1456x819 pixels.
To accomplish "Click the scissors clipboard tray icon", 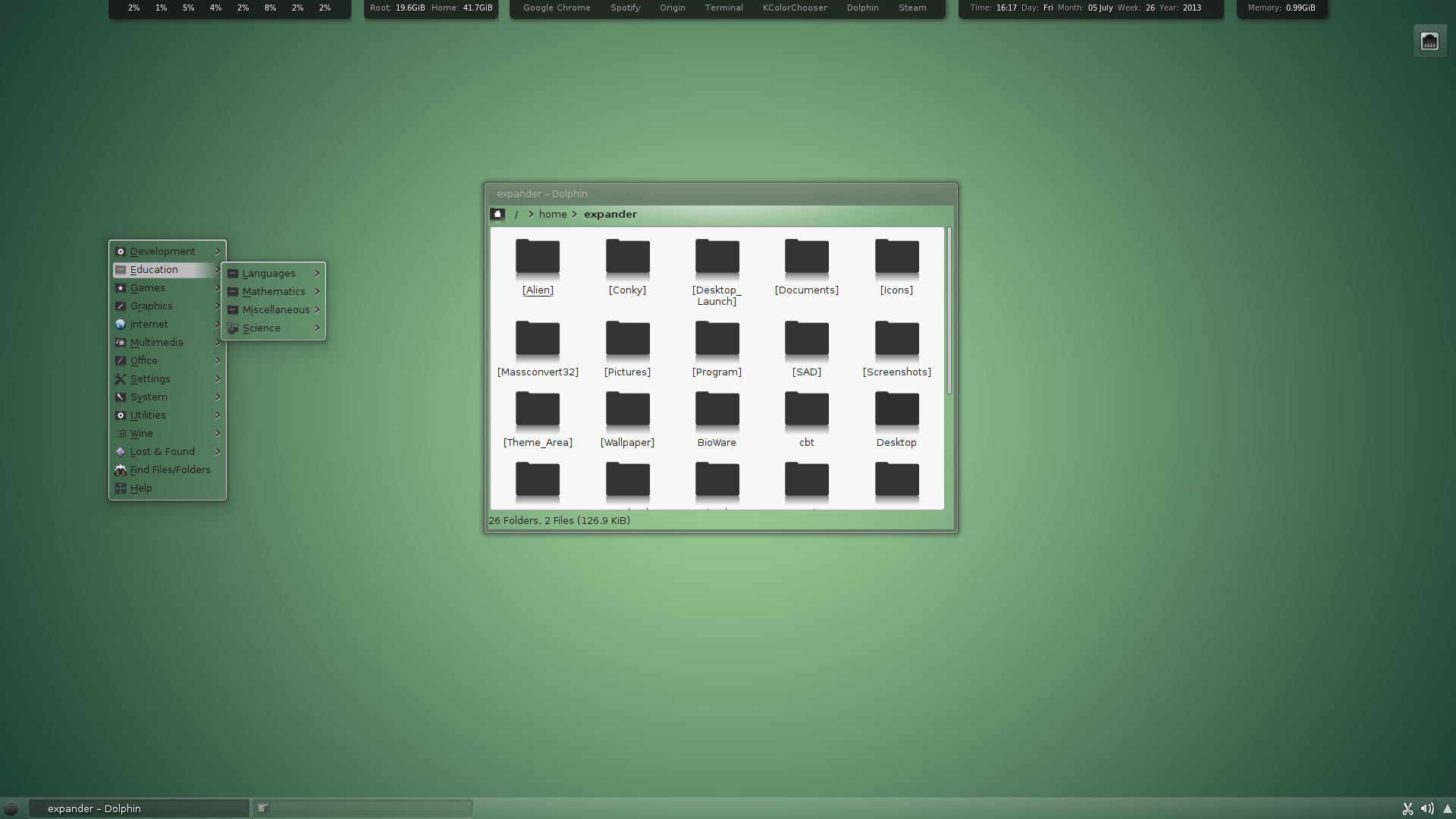I will (1407, 808).
